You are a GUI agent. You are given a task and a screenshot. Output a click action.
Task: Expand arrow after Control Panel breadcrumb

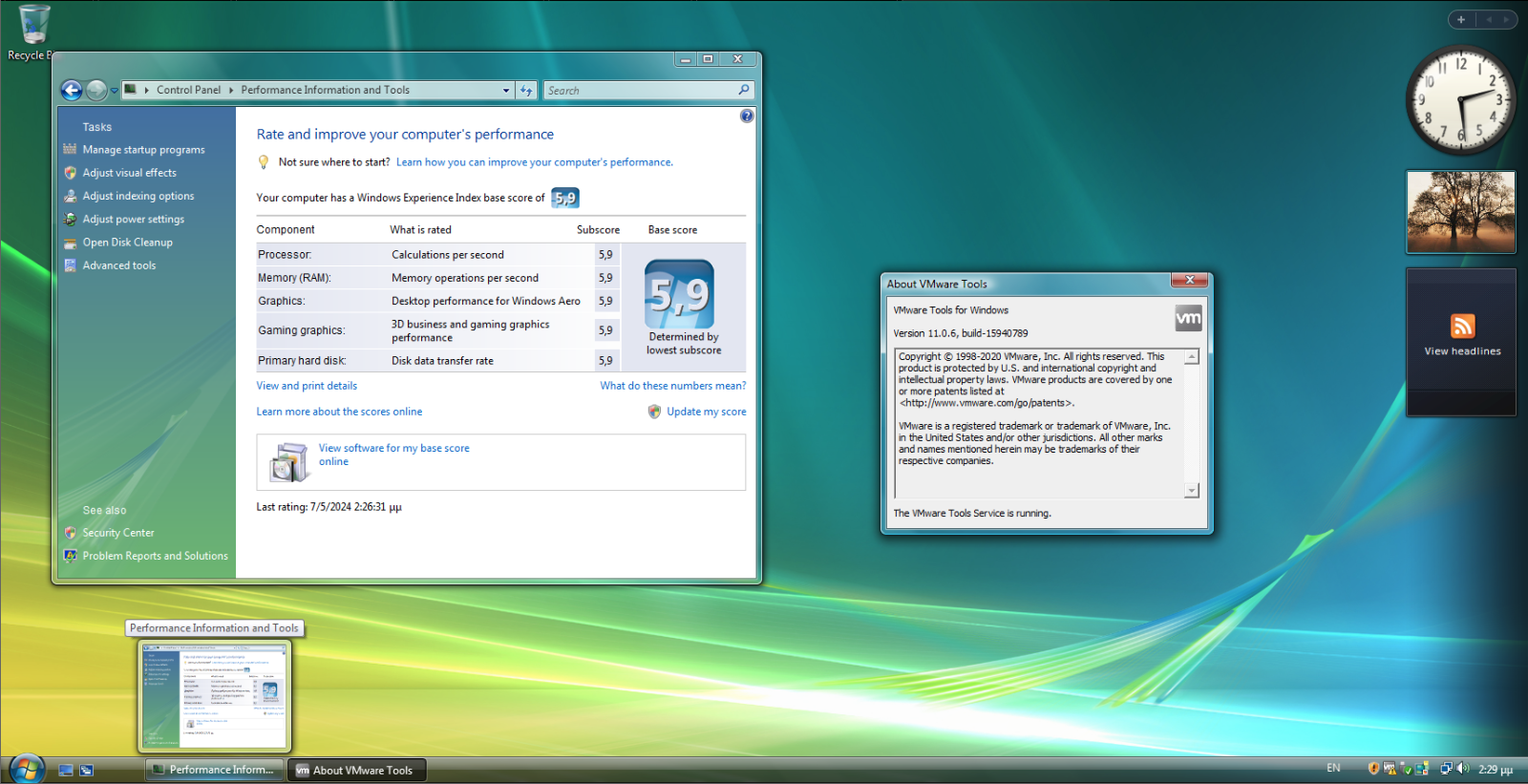[x=231, y=91]
